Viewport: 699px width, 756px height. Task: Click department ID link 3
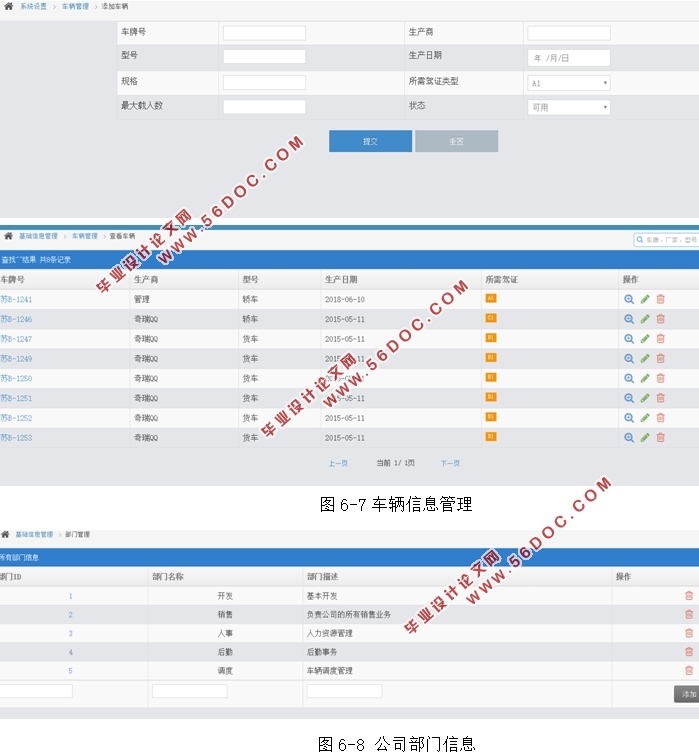tap(70, 634)
